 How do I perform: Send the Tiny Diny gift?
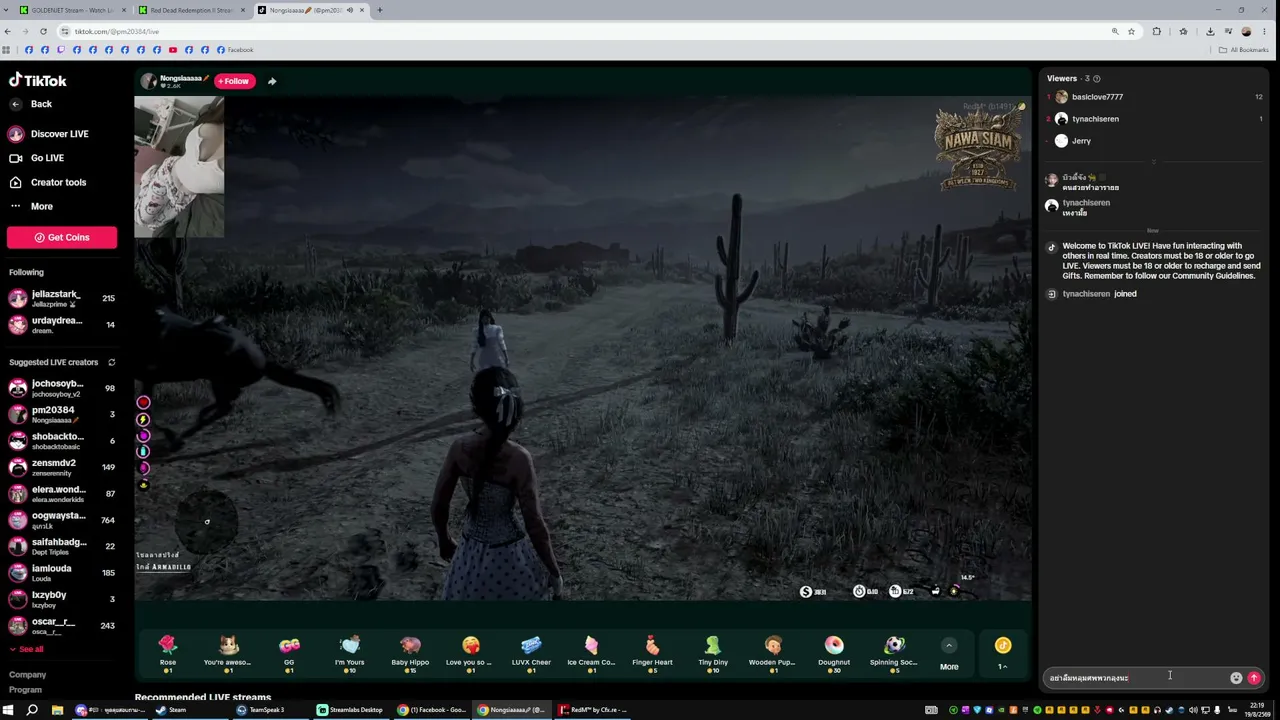(713, 651)
